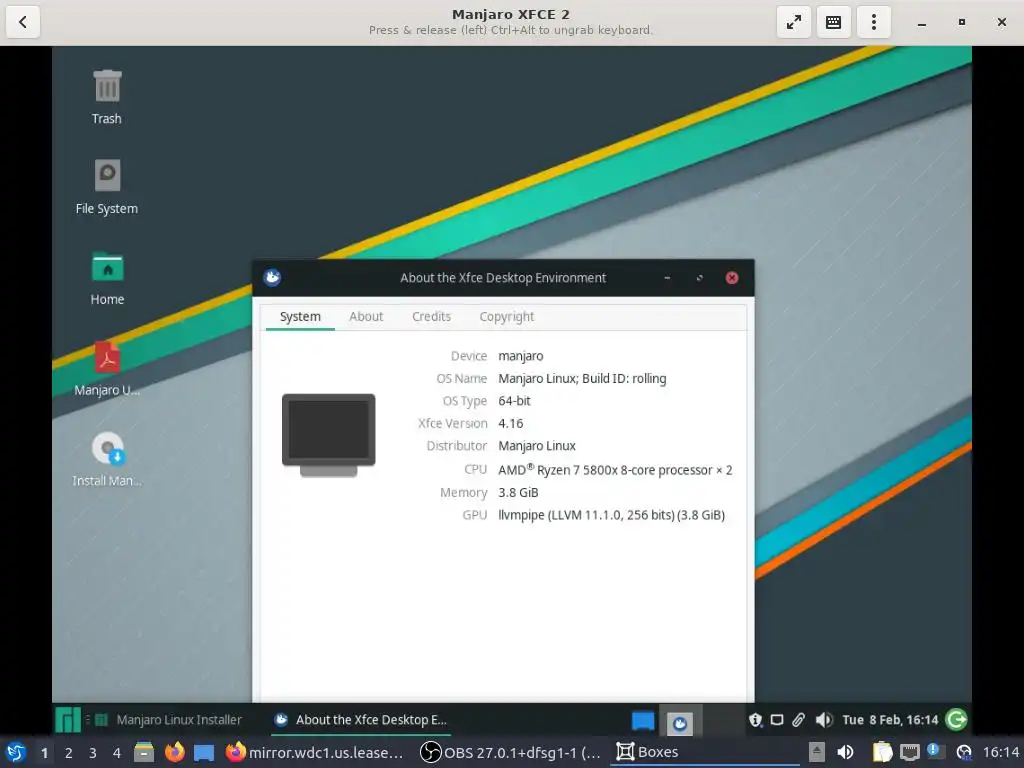Select the Memory value 3.8 GiB
This screenshot has height=768, width=1024.
[518, 492]
